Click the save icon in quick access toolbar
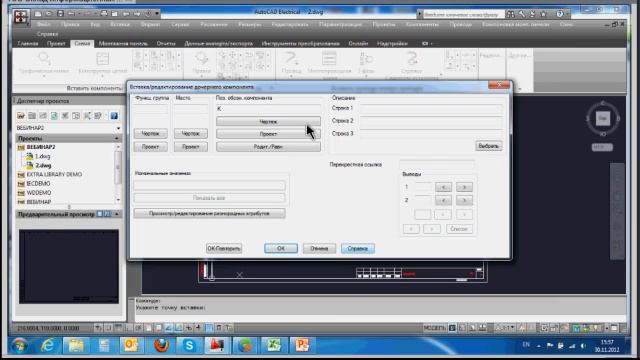The width and height of the screenshot is (640, 360). (x=60, y=14)
